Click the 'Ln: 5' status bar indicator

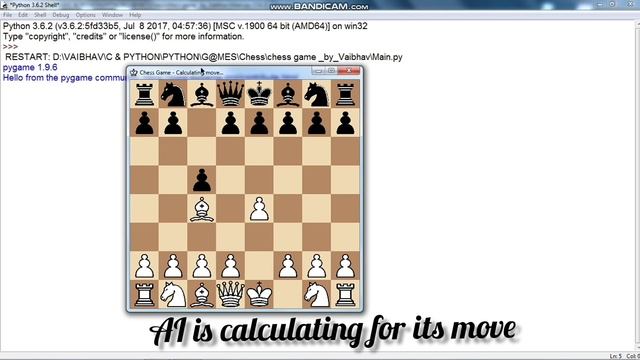point(616,356)
